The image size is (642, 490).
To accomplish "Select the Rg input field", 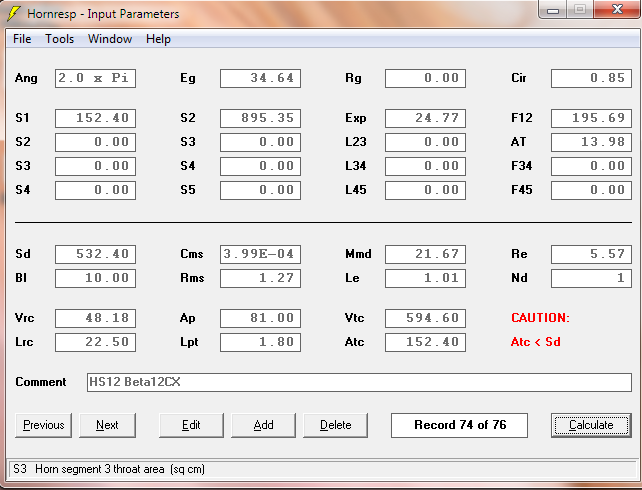I will coord(425,78).
